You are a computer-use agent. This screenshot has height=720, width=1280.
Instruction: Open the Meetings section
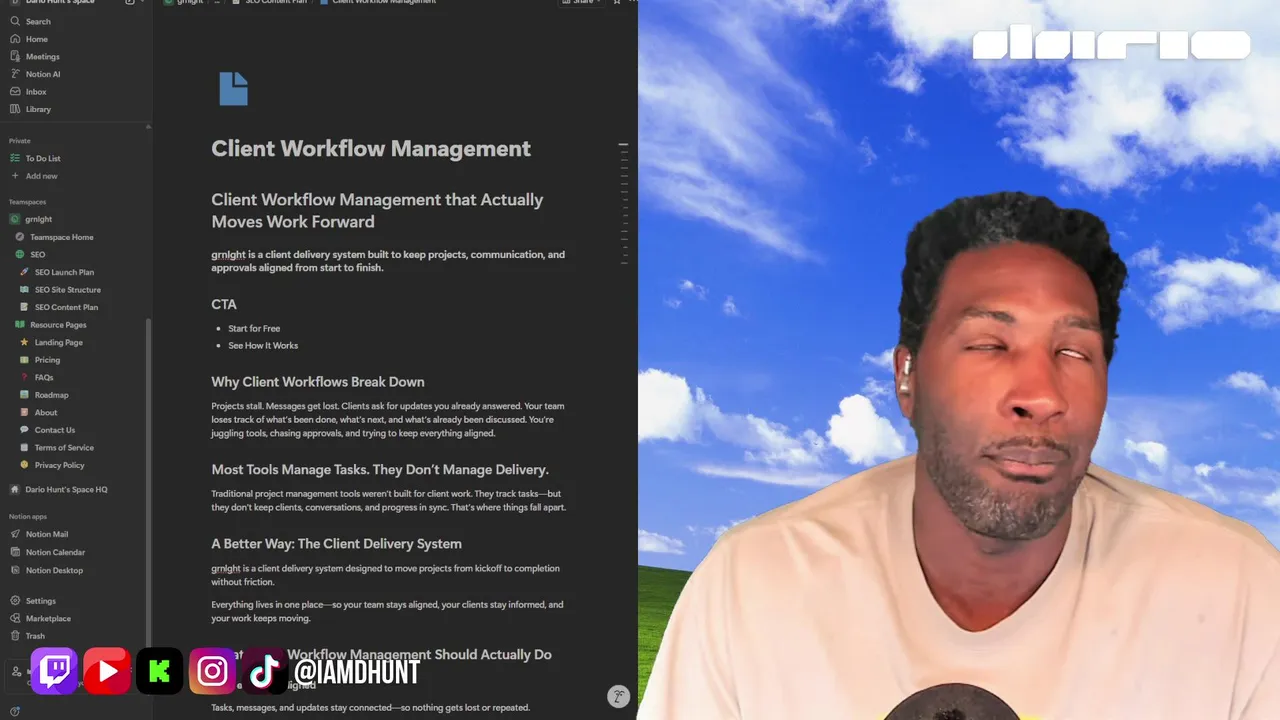[x=42, y=57]
